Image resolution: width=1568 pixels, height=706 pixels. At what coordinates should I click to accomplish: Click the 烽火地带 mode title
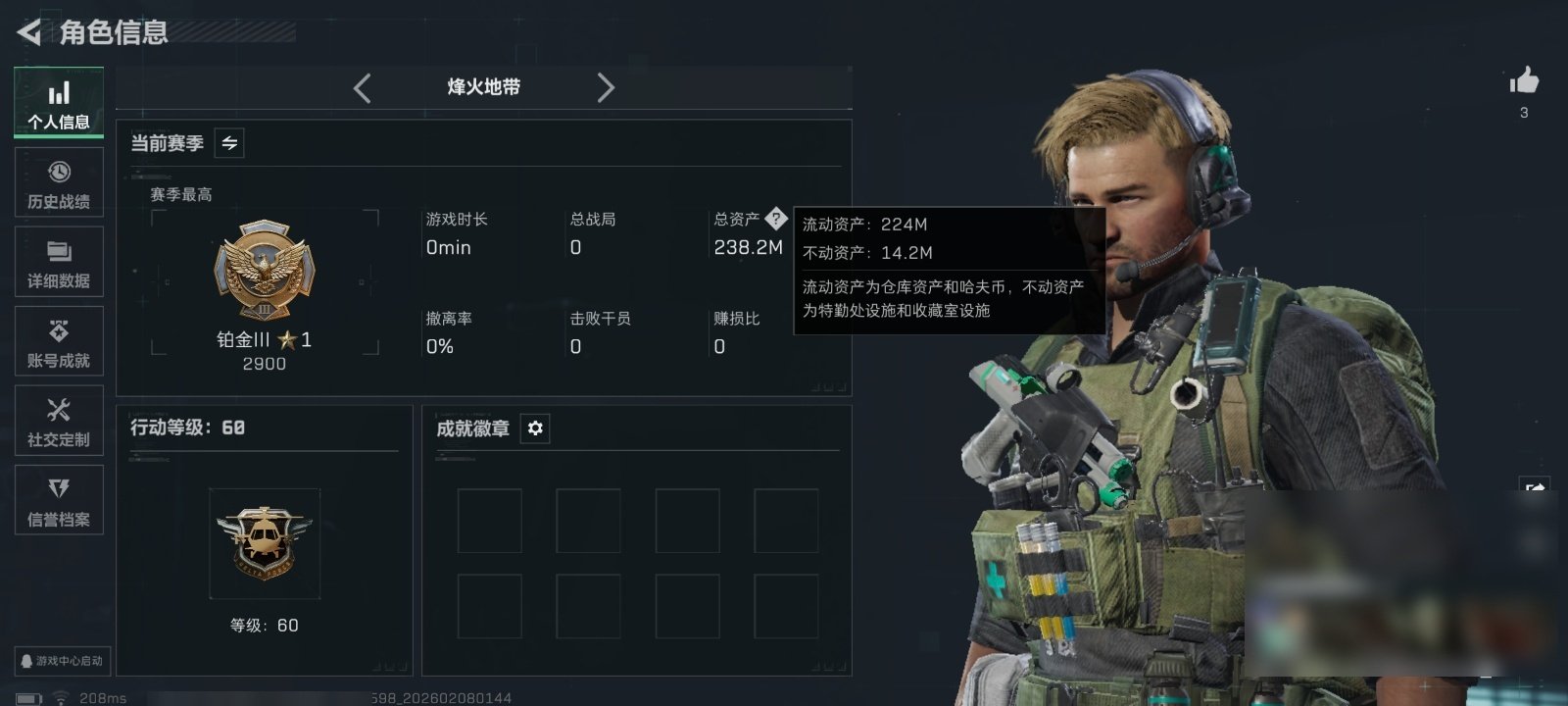(x=484, y=87)
